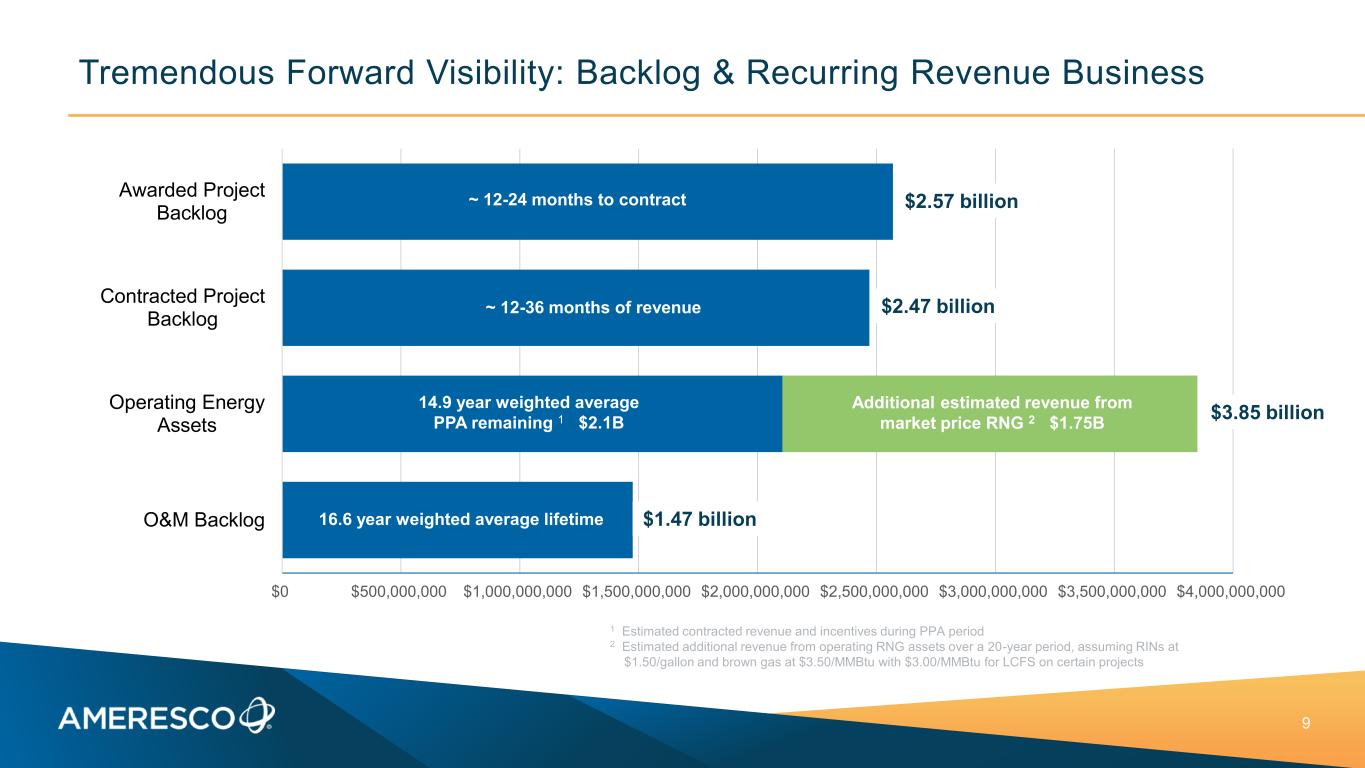Click the blue PPA remaining $2.1B segment

tap(532, 413)
